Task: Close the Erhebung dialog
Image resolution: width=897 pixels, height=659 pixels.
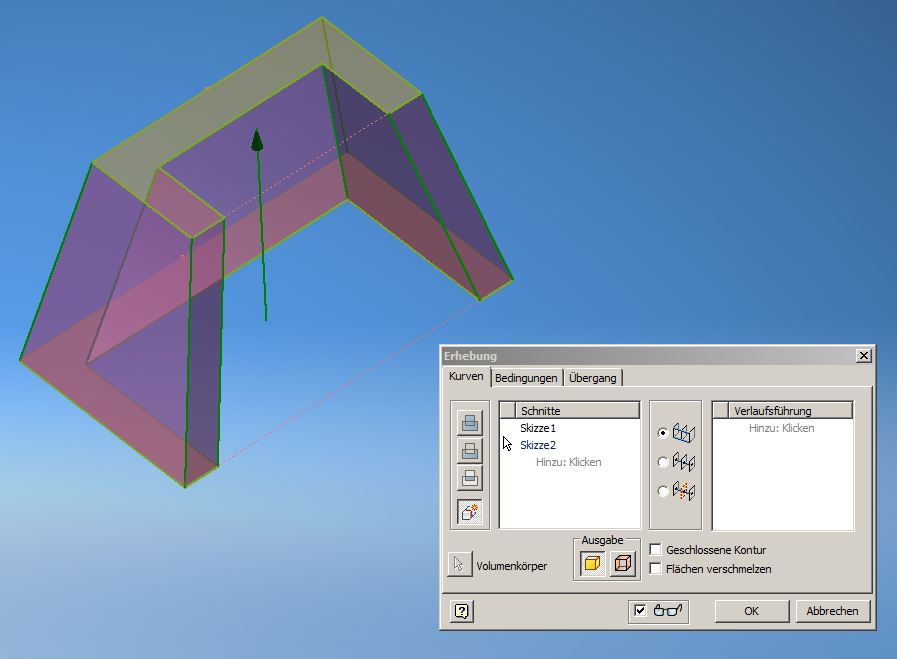Action: pos(863,356)
